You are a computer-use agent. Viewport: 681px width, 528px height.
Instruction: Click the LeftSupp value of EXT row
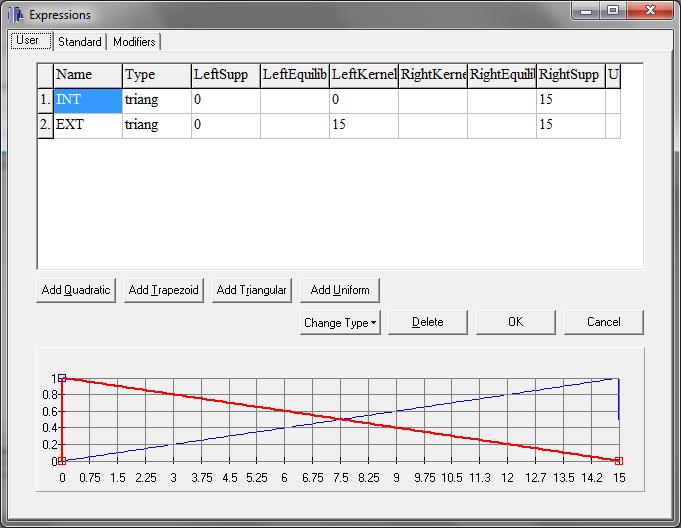click(226, 125)
